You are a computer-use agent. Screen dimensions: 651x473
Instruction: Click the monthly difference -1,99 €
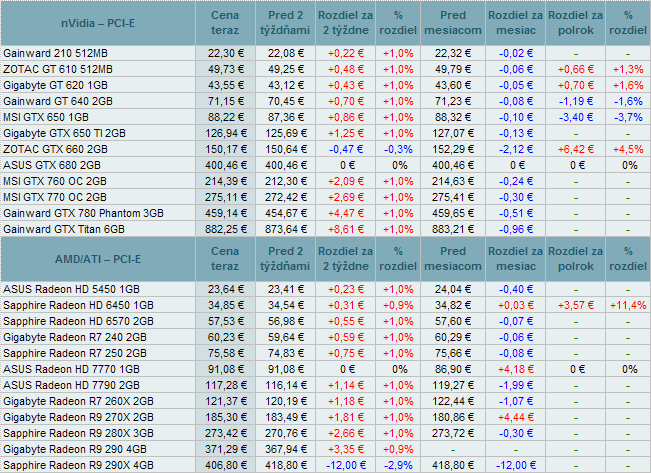[516, 385]
